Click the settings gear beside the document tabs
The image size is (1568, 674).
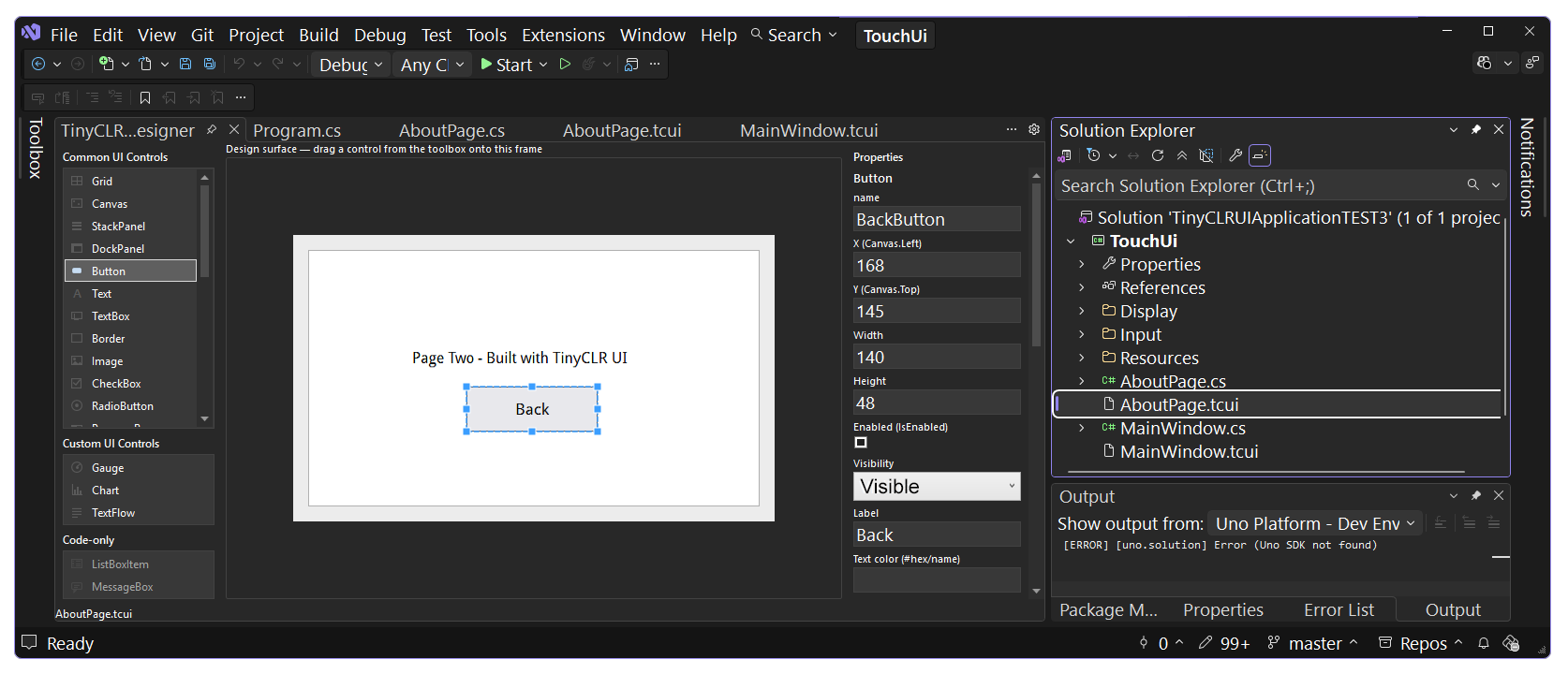(1034, 130)
